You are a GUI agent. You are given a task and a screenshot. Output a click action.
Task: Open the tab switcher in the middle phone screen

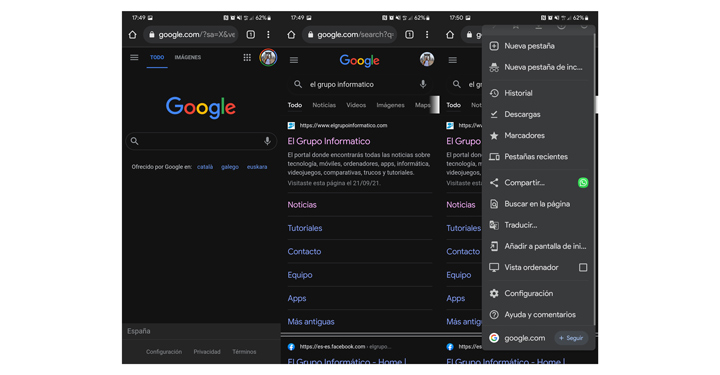coord(409,34)
